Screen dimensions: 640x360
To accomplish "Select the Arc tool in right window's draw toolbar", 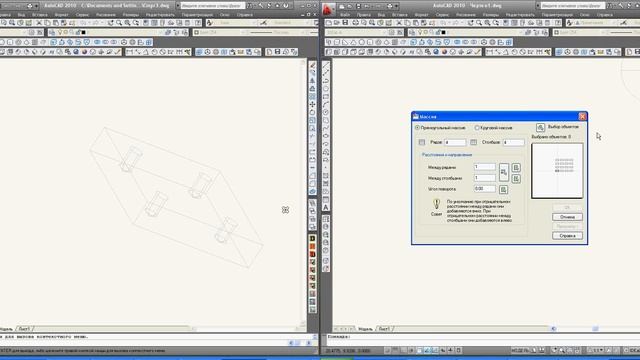I will (326, 104).
